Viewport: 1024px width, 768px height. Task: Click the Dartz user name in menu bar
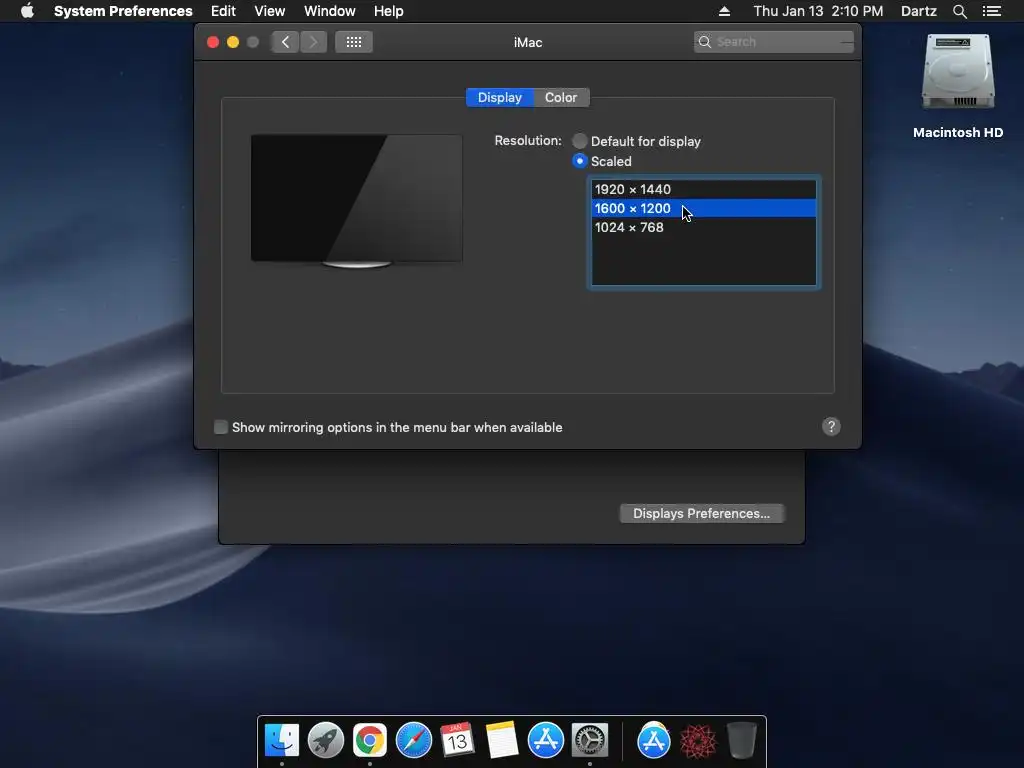pos(918,11)
